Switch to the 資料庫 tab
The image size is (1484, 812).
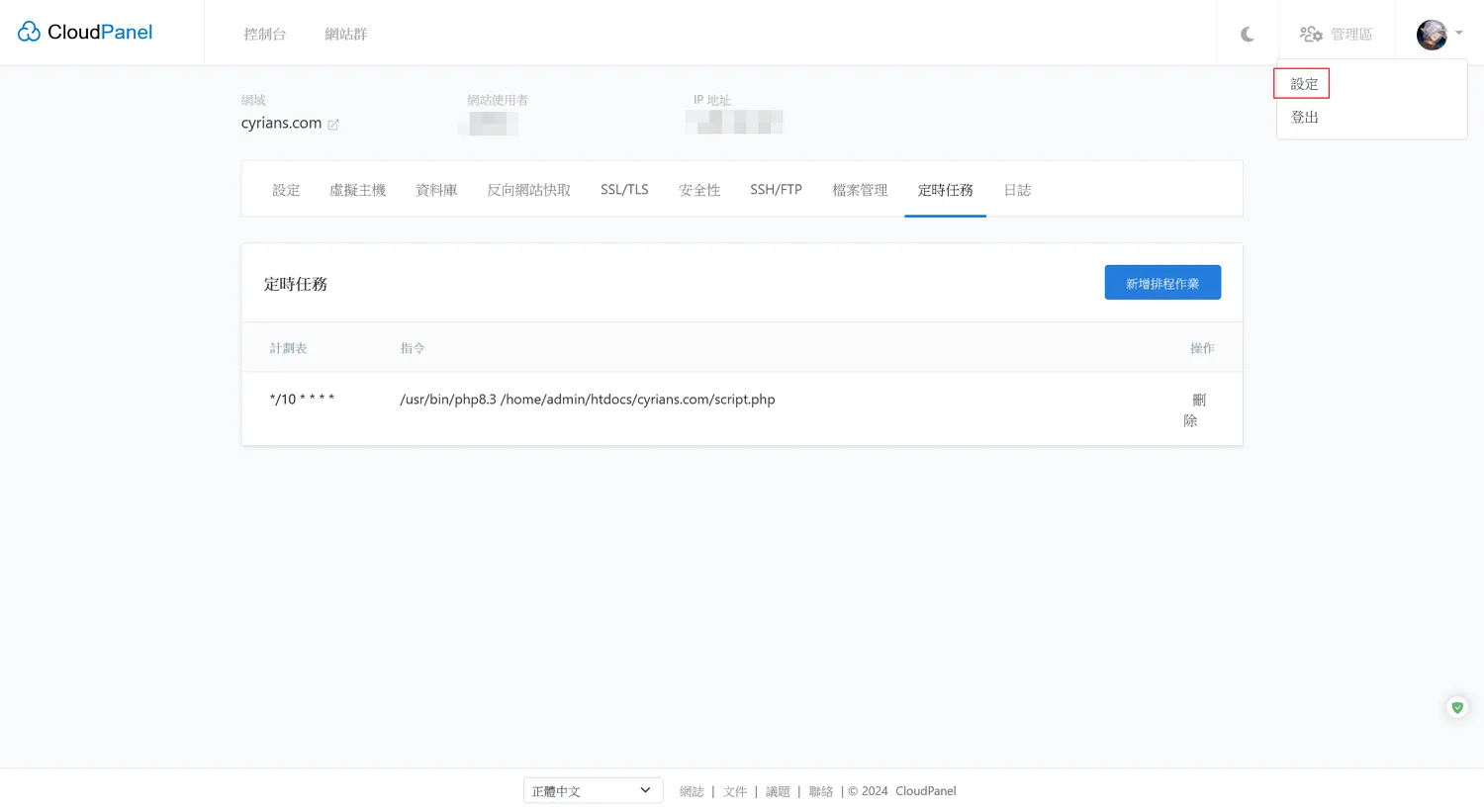click(436, 190)
